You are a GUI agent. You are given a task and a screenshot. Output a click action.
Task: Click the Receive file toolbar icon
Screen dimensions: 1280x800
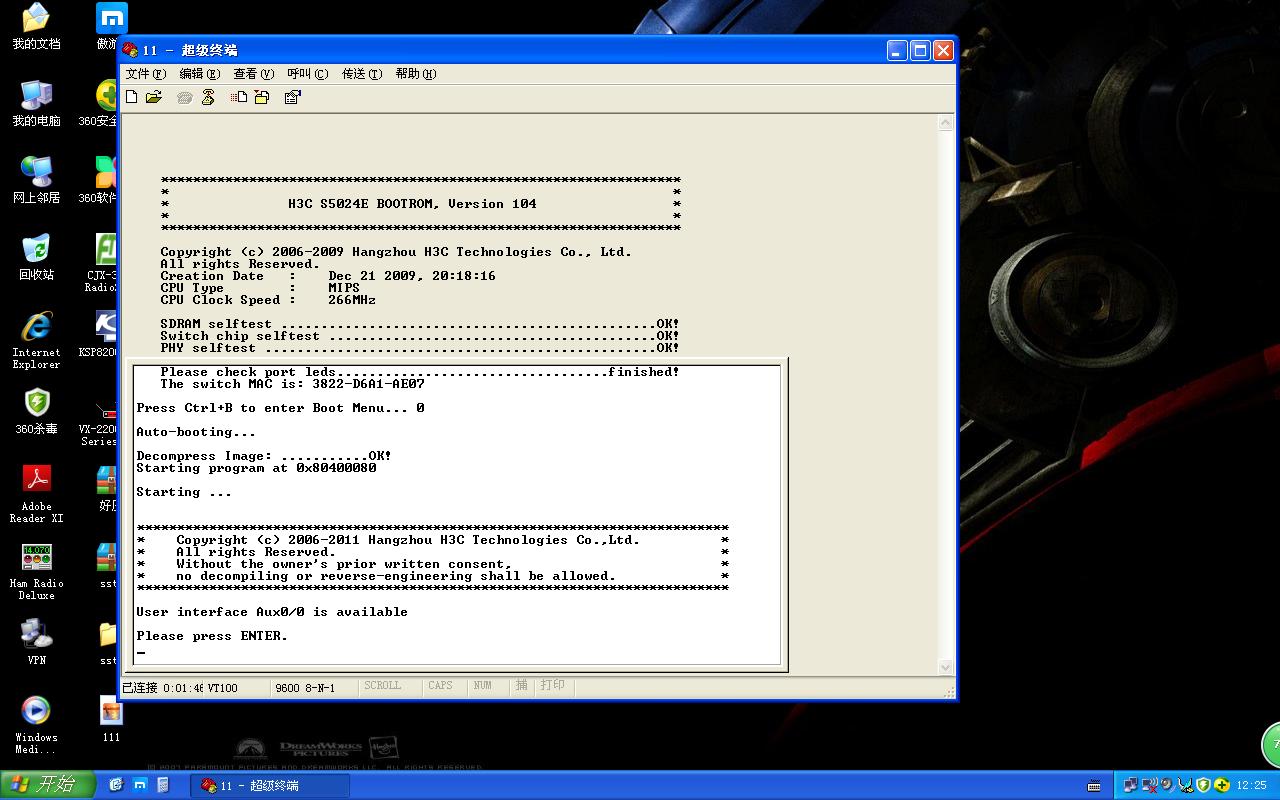click(x=262, y=97)
